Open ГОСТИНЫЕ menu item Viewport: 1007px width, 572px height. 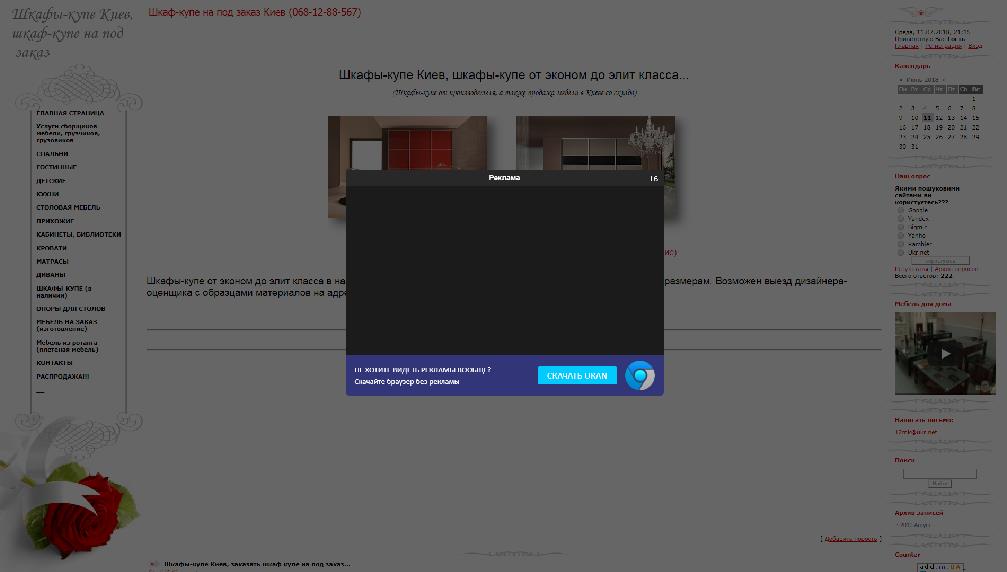coord(56,167)
